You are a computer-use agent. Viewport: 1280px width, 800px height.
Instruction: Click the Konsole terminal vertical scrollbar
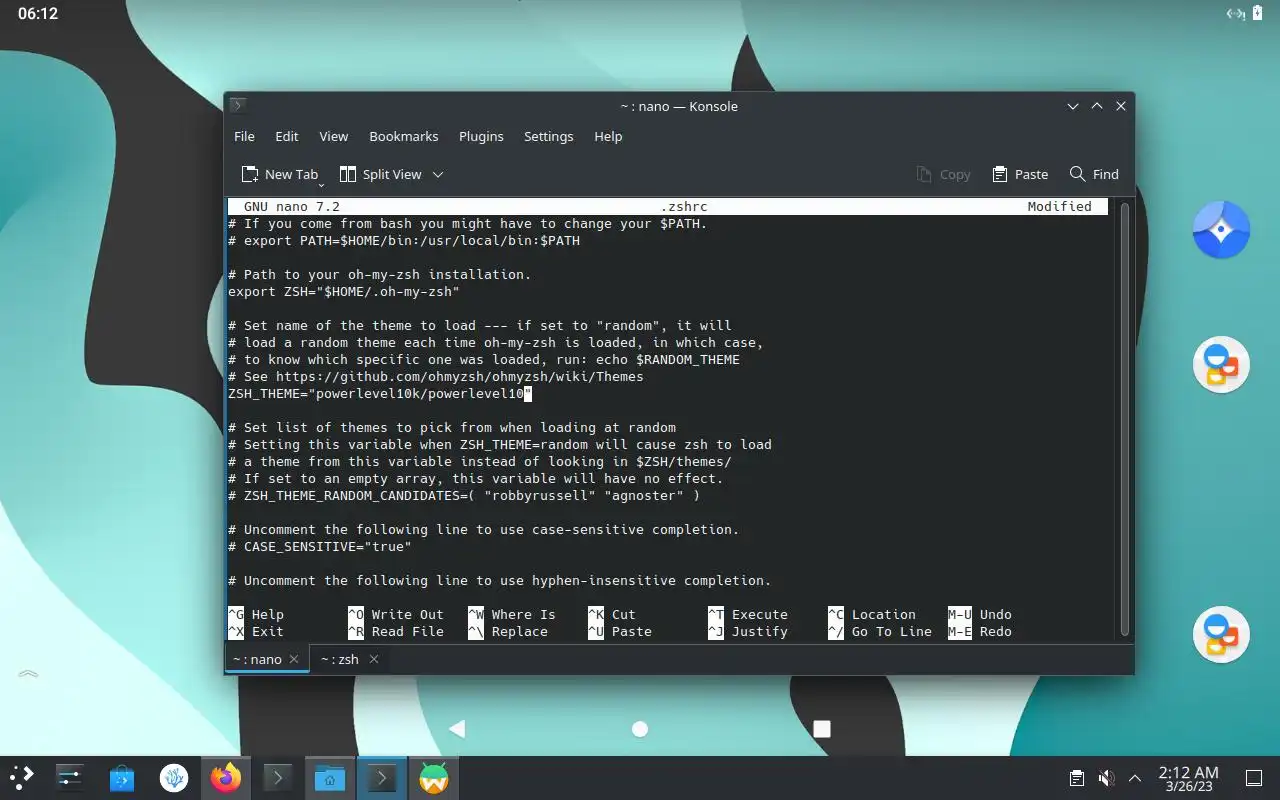pos(1124,418)
